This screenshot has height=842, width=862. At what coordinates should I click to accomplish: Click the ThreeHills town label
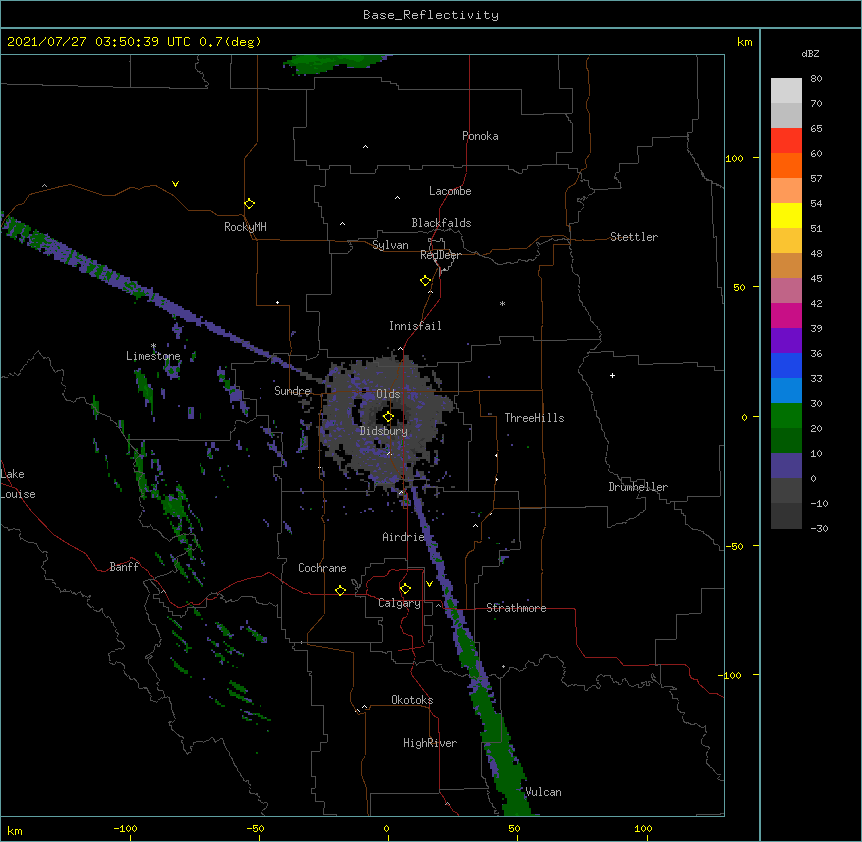coord(534,418)
